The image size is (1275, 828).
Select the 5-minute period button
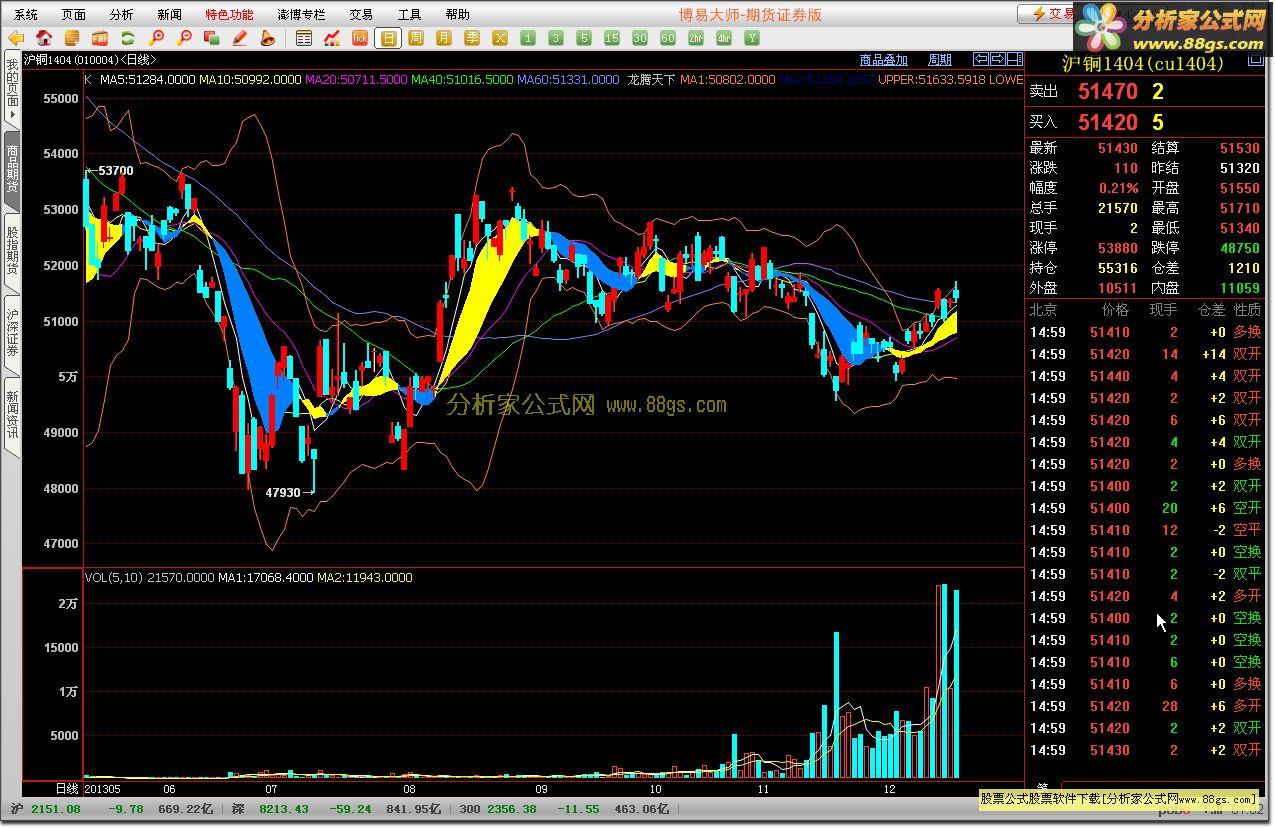pos(584,38)
